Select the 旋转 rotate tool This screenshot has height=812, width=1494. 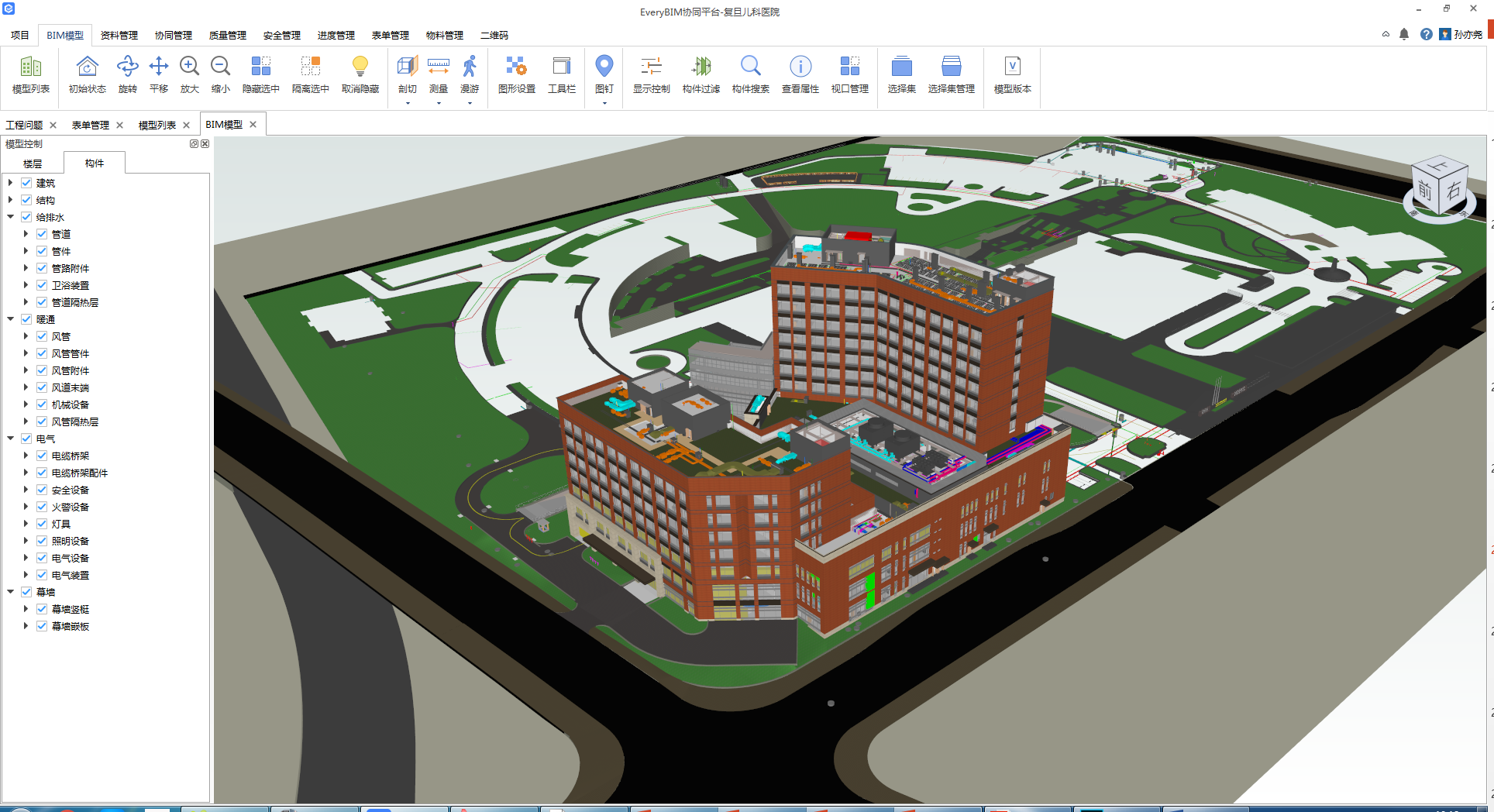(128, 74)
